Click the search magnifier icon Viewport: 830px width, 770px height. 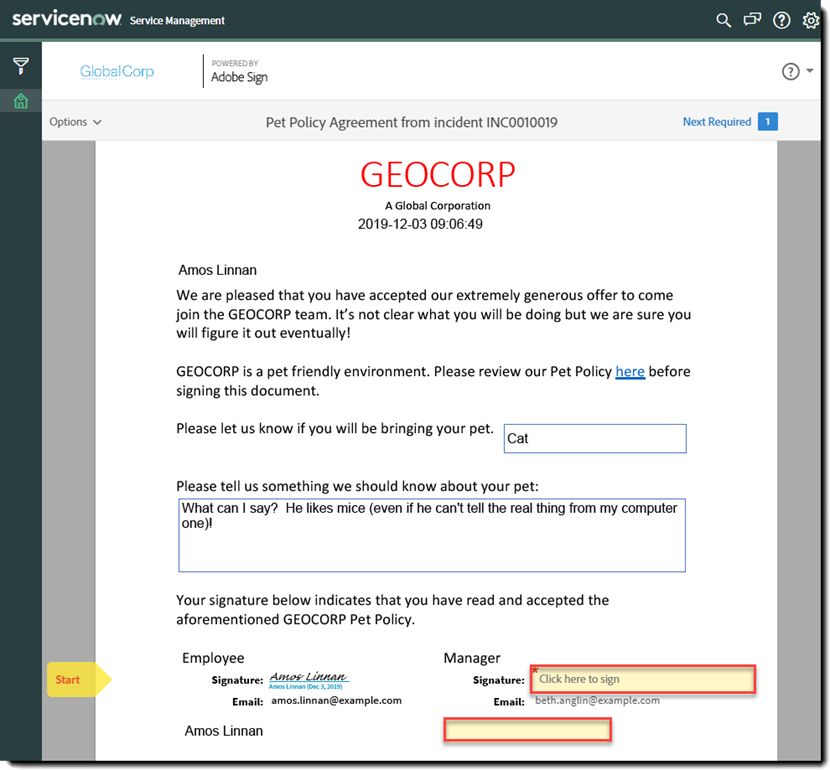pyautogui.click(x=723, y=20)
